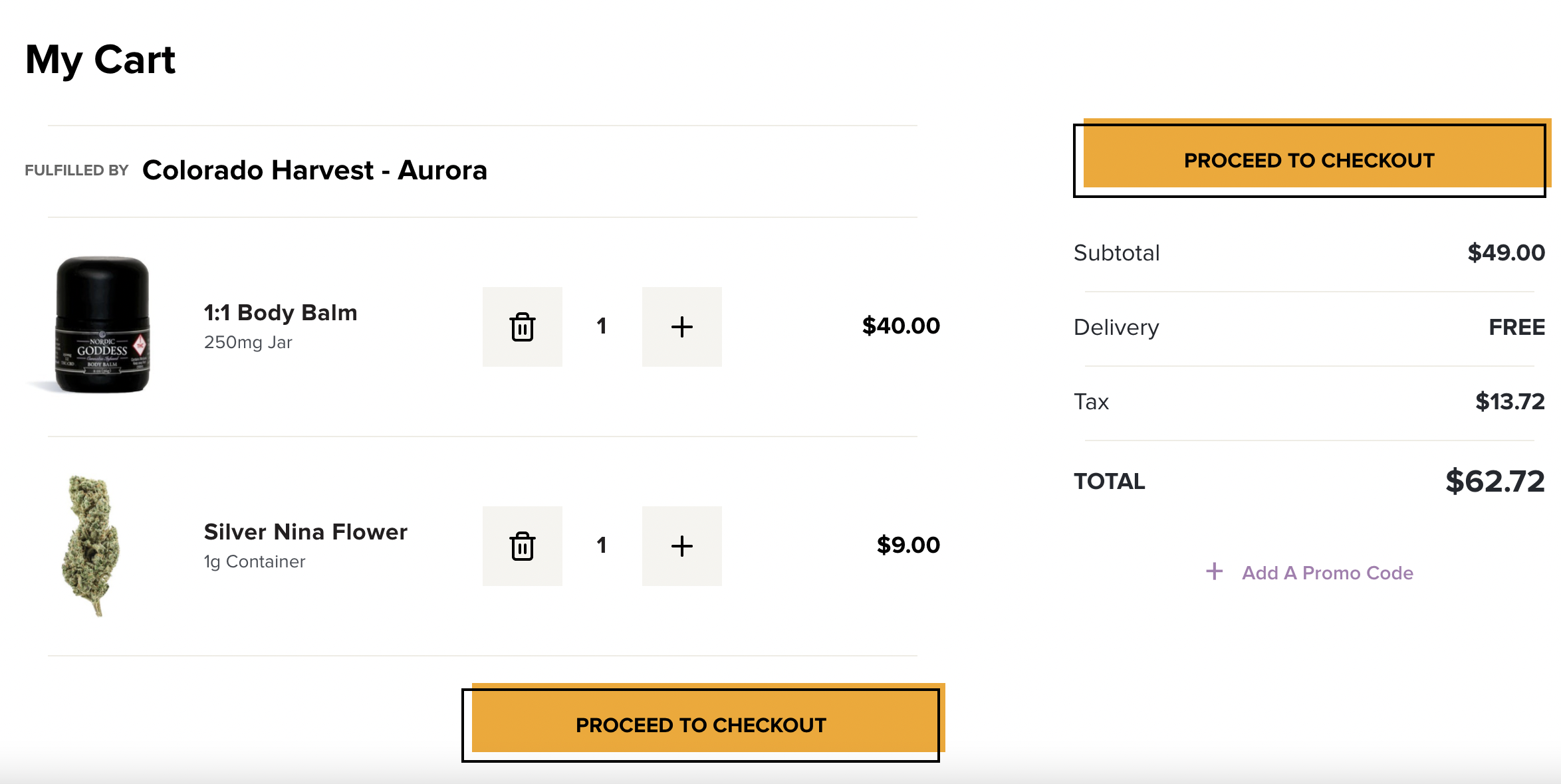Viewport: 1561px width, 784px height.
Task: Click the Silver Nina Flower quantity number
Action: click(602, 545)
